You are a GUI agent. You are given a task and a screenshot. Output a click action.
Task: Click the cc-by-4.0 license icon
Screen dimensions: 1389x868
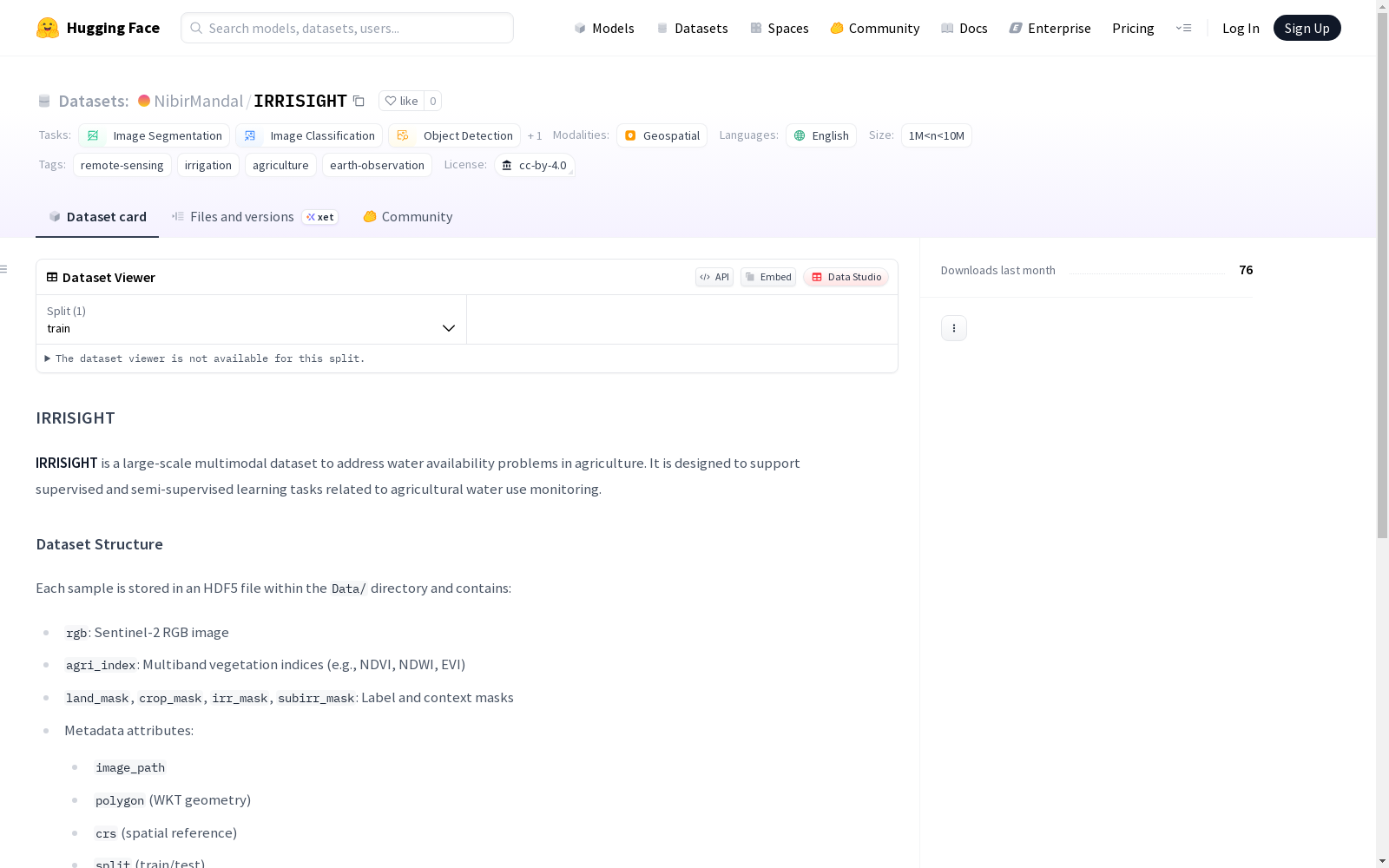[x=507, y=165]
